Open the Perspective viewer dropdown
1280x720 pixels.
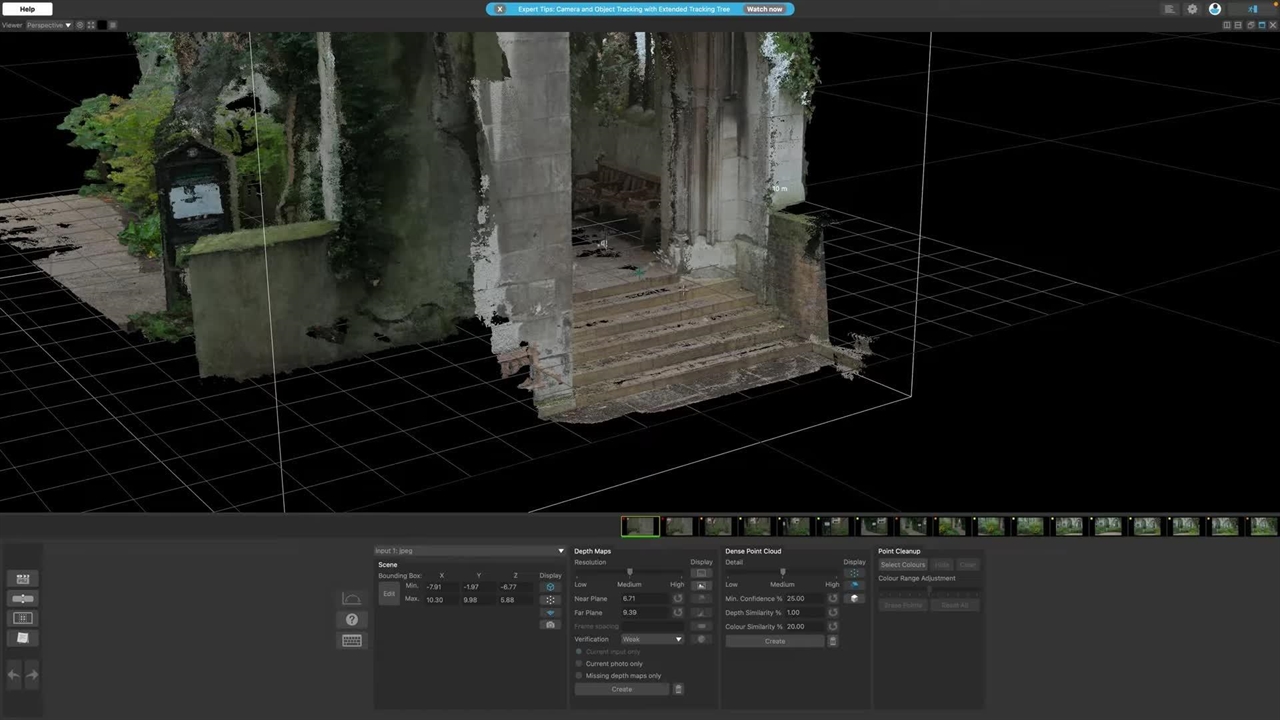point(48,25)
